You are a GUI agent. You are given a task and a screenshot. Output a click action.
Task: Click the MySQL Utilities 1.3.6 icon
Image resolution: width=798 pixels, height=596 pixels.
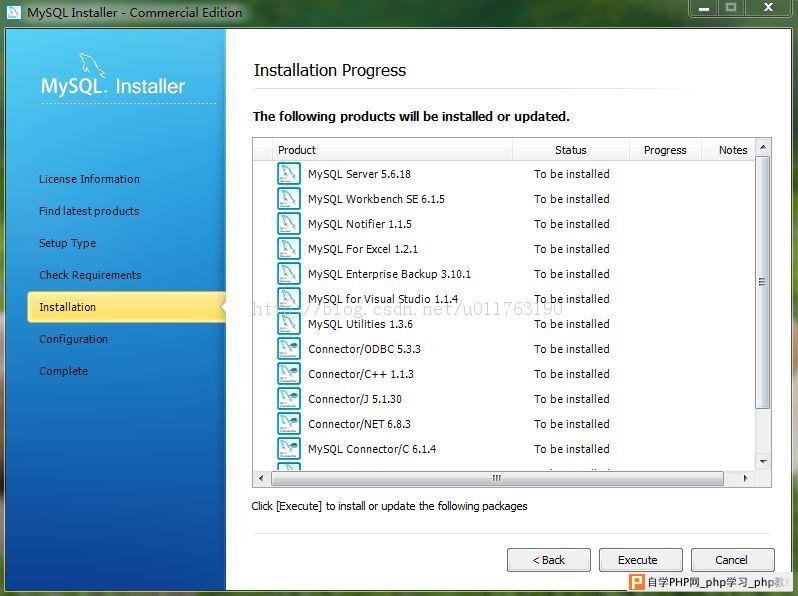[289, 323]
